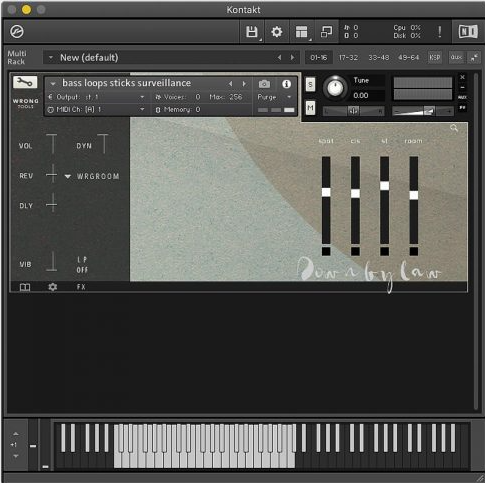
Task: Solo the instrument with S button
Action: coord(310,85)
